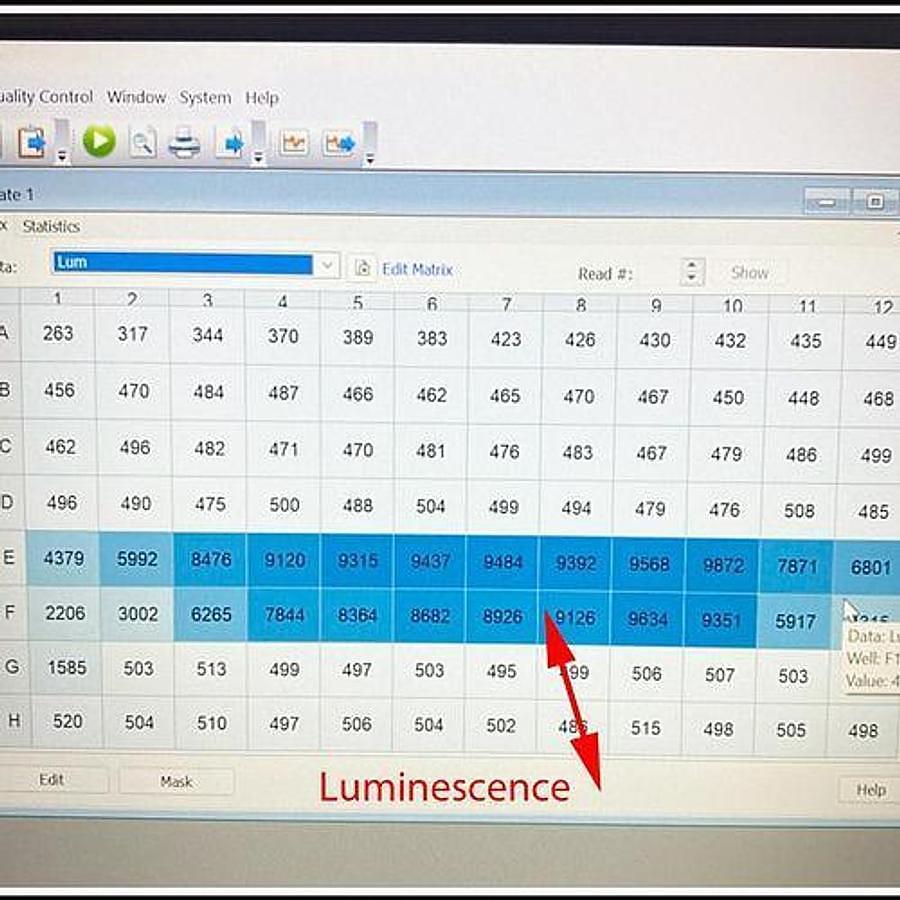Click the icon left of Edit Matrix
Image resolution: width=900 pixels, height=900 pixels.
coord(362,268)
